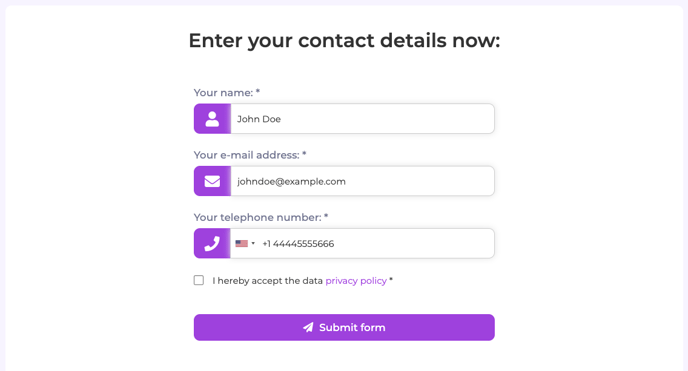Click the asterisk after privacy policy link
This screenshot has width=688, height=371.
pos(391,279)
